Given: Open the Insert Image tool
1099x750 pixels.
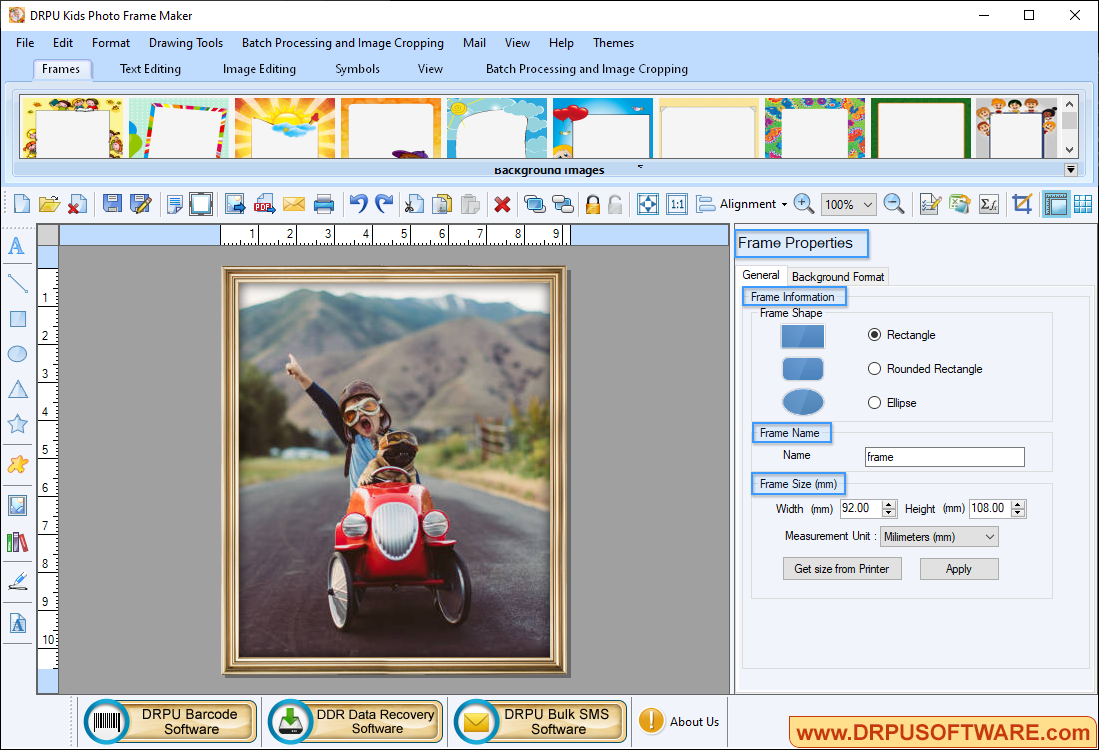Looking at the screenshot, I should [x=16, y=505].
